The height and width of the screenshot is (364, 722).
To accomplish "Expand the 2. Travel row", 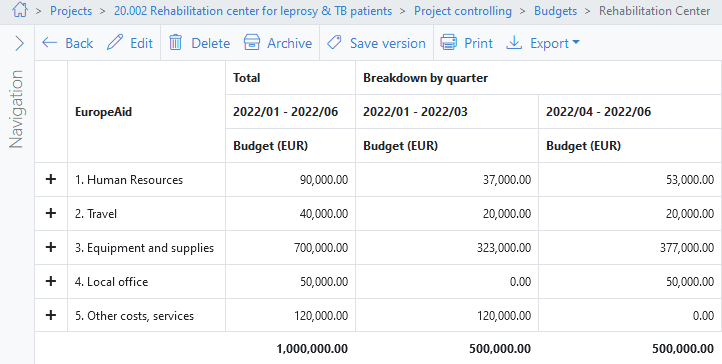I will click(51, 214).
